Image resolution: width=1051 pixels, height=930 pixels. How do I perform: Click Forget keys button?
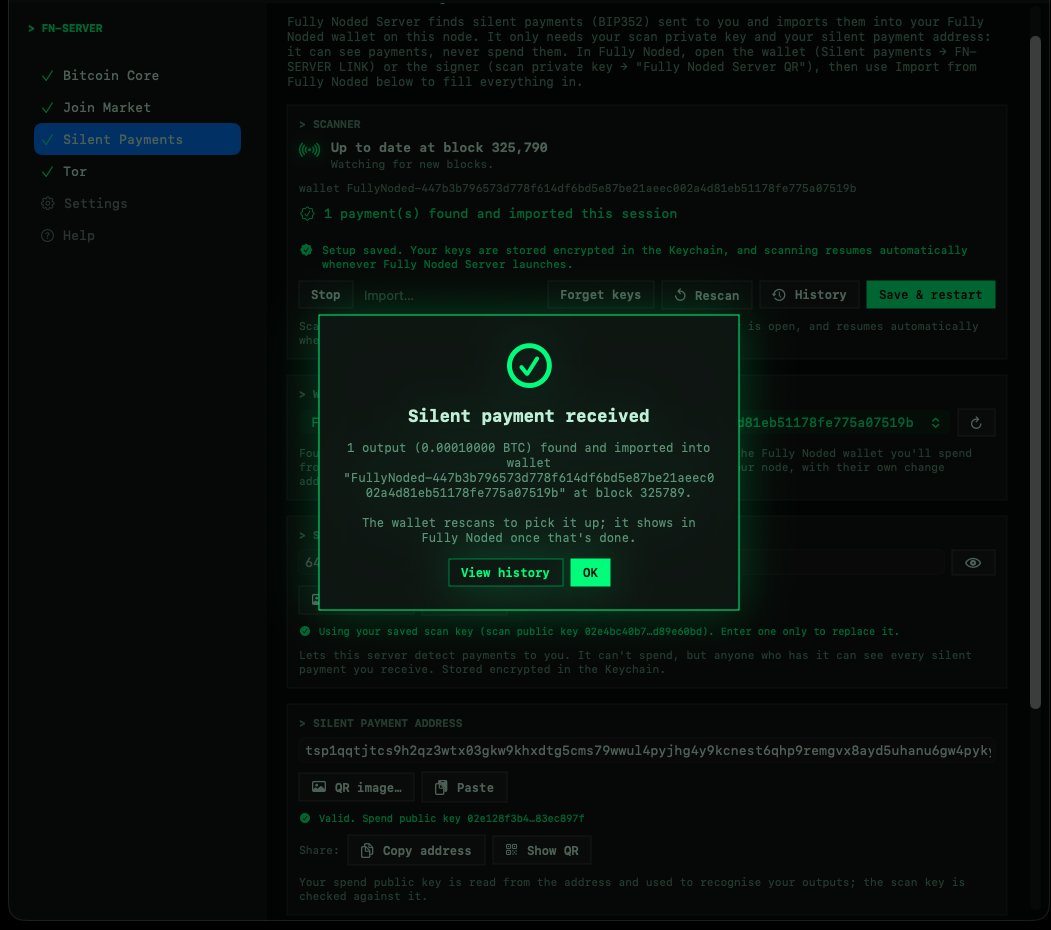click(x=601, y=295)
